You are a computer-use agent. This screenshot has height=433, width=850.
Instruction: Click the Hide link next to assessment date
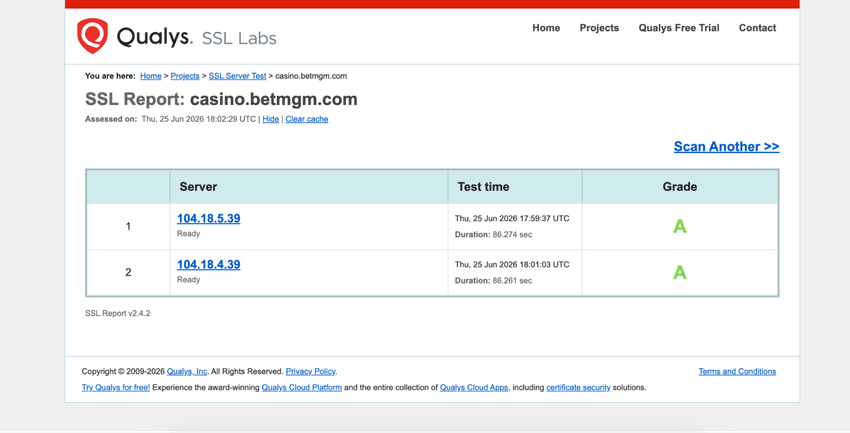[271, 119]
